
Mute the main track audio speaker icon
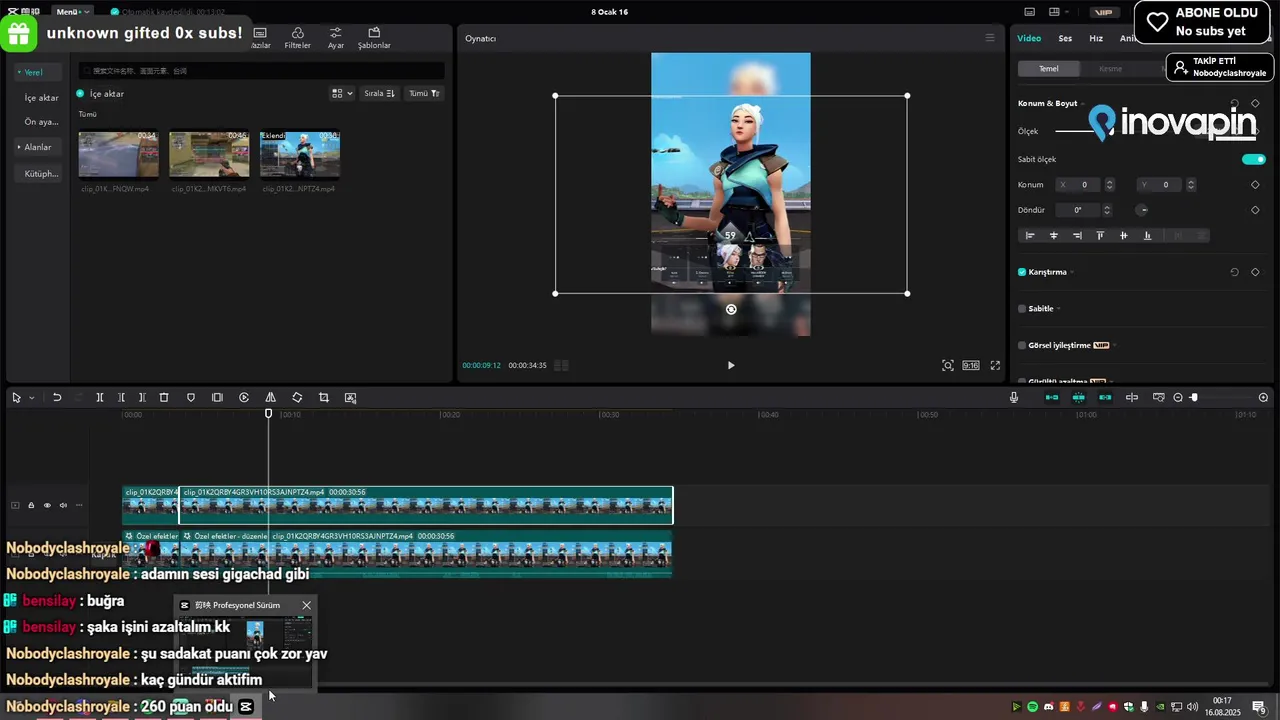pyautogui.click(x=63, y=505)
